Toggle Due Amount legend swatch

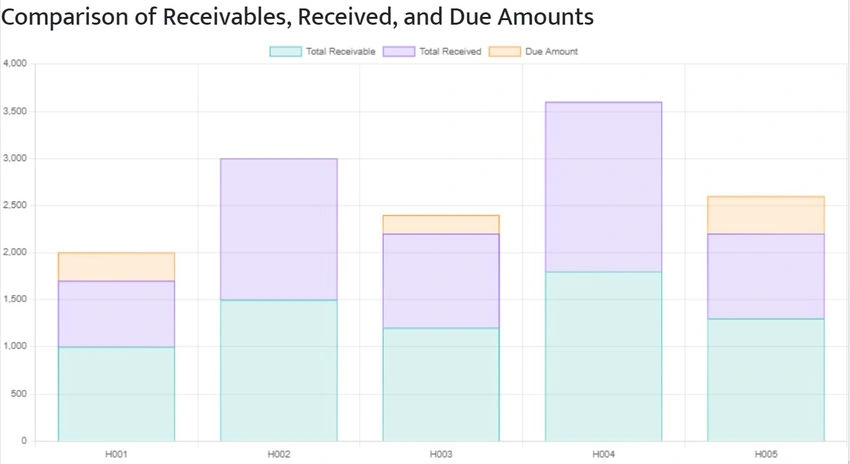pos(505,51)
